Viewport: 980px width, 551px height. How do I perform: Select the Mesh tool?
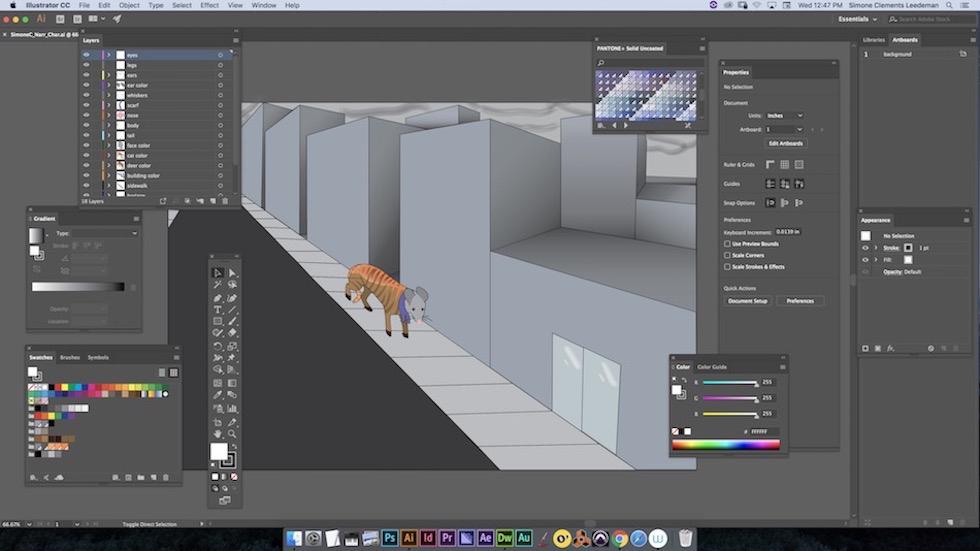(x=218, y=383)
